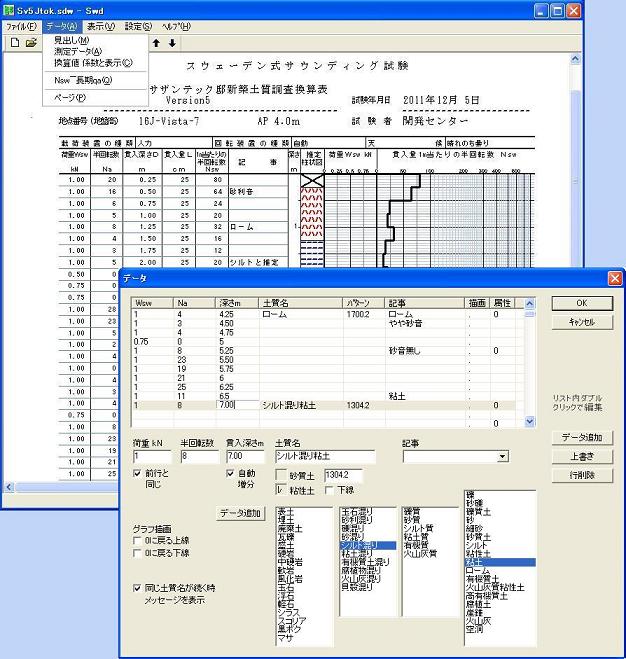Toggle the 前行と同じ checkbox
The image size is (626, 659).
pyautogui.click(x=137, y=474)
